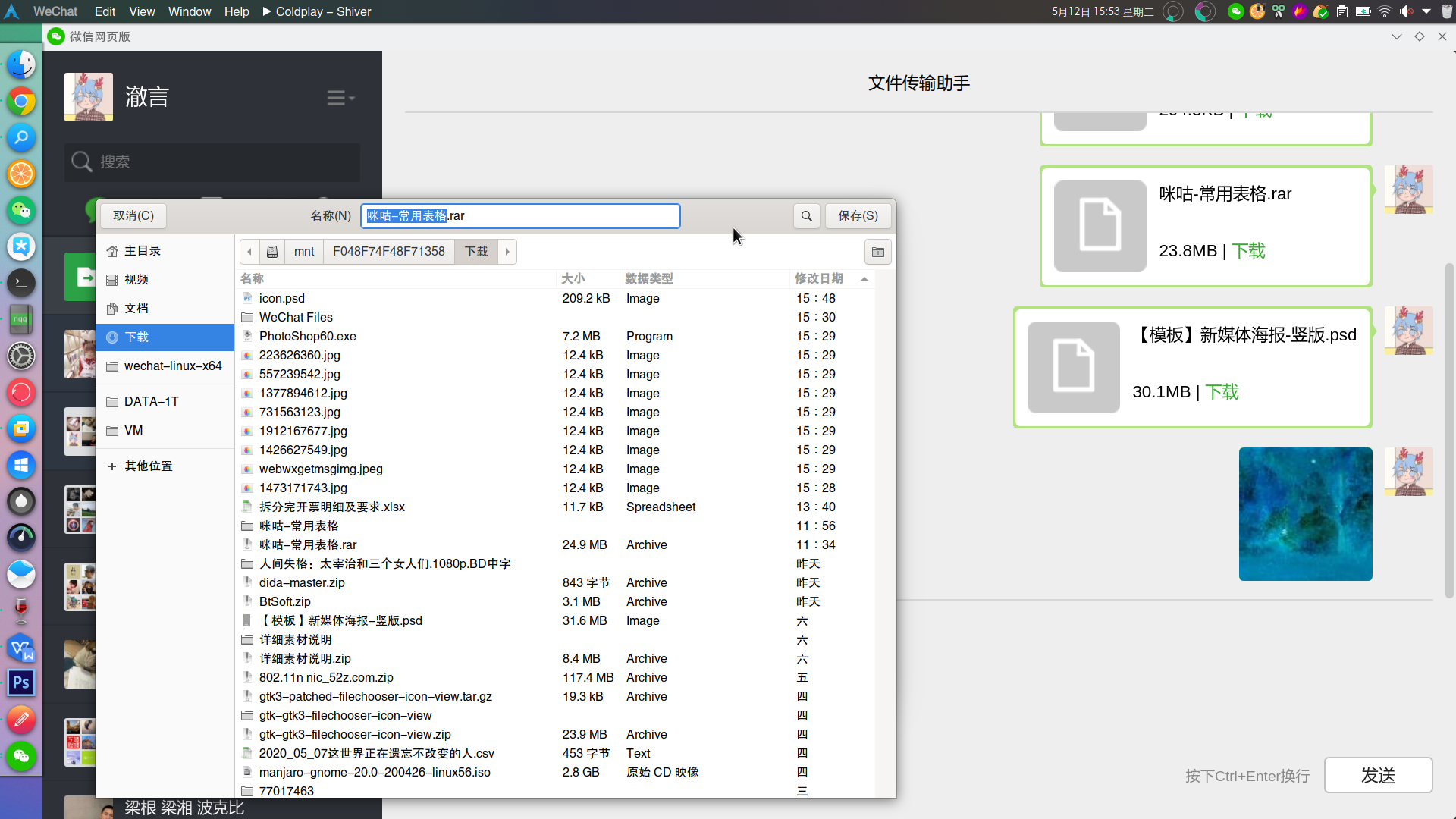The height and width of the screenshot is (819, 1456).
Task: Open Chrome from the dock
Action: [21, 101]
